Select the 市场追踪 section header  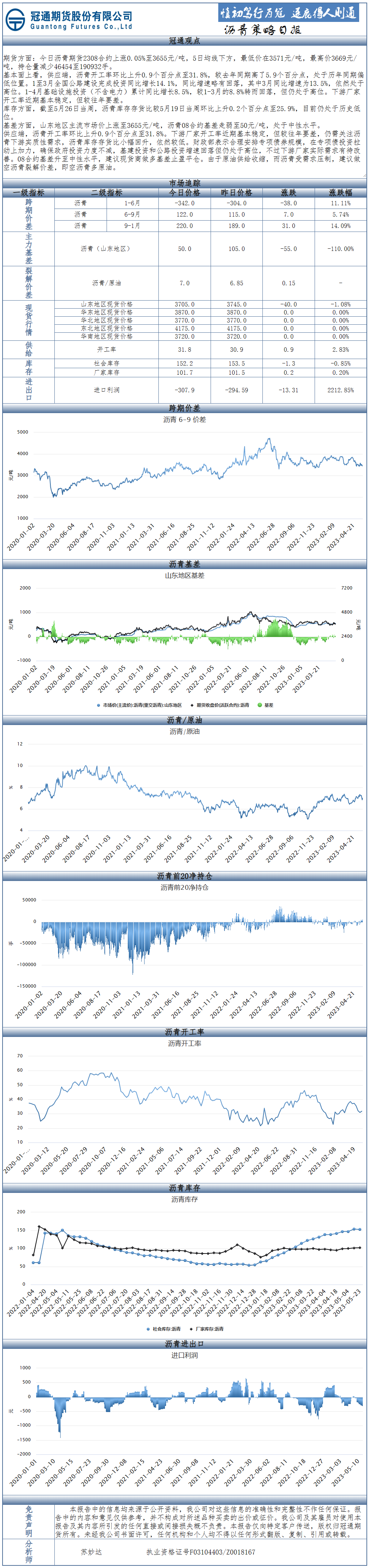point(184,183)
